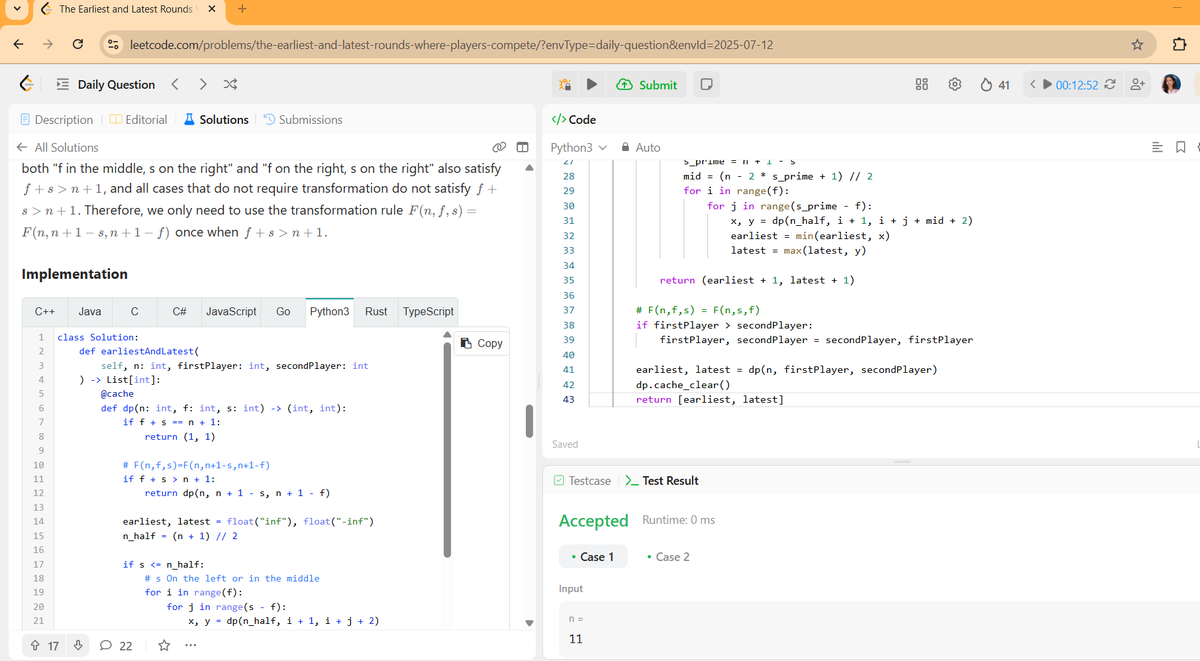The height and width of the screenshot is (661, 1200).
Task: Star the solution to favorite it
Action: tap(163, 645)
